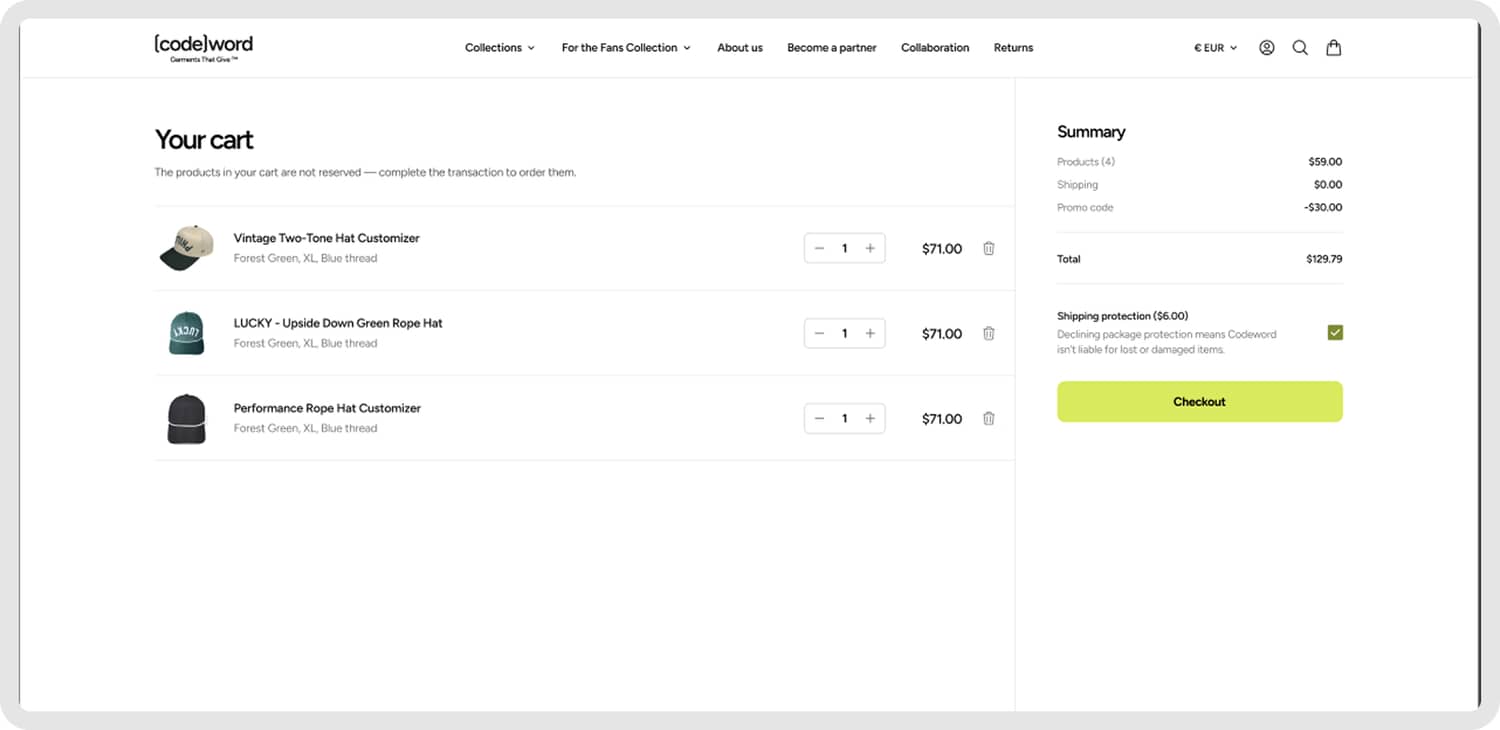
Task: Open the EUR currency selector
Action: (x=1216, y=48)
